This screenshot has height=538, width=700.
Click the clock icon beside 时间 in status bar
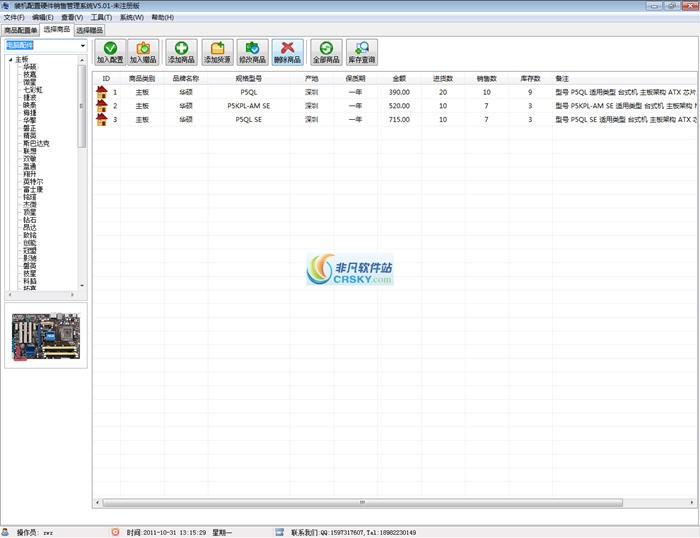click(x=115, y=532)
